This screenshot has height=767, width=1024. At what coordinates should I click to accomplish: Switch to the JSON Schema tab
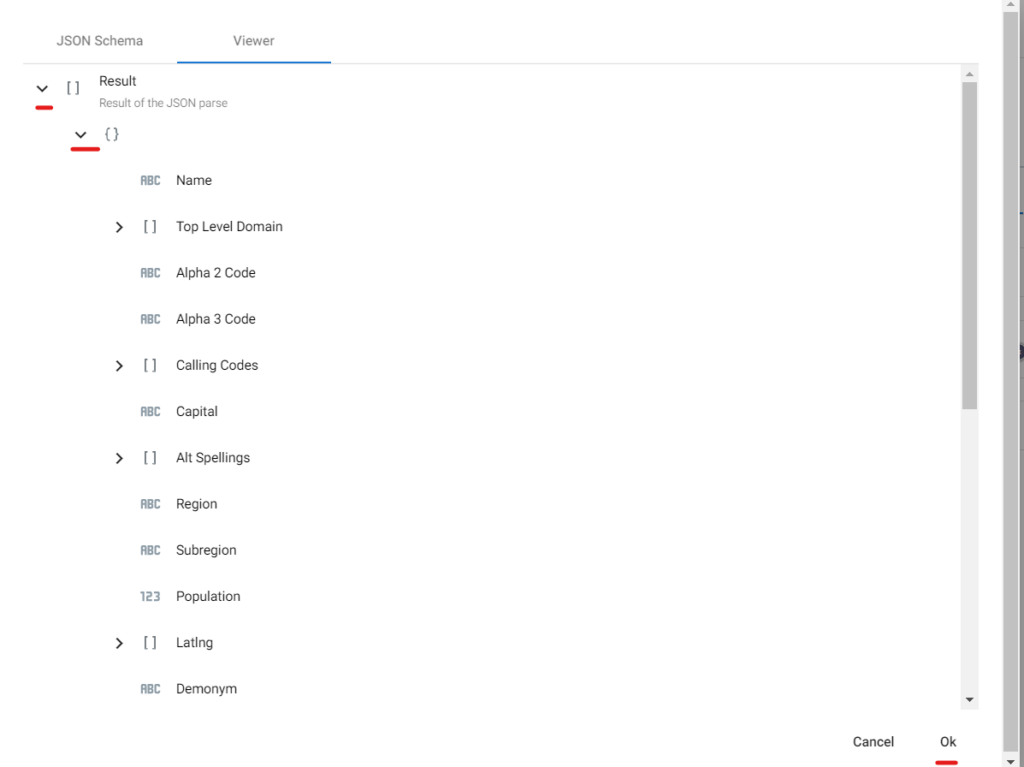click(99, 41)
